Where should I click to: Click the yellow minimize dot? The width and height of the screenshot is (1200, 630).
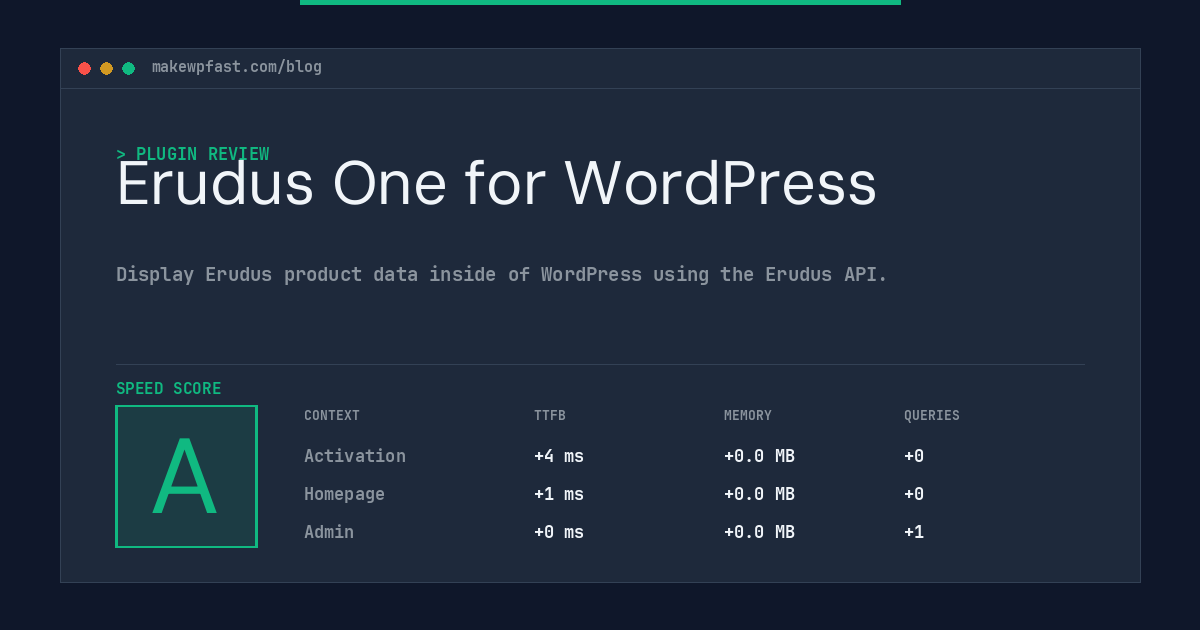pyautogui.click(x=106, y=68)
